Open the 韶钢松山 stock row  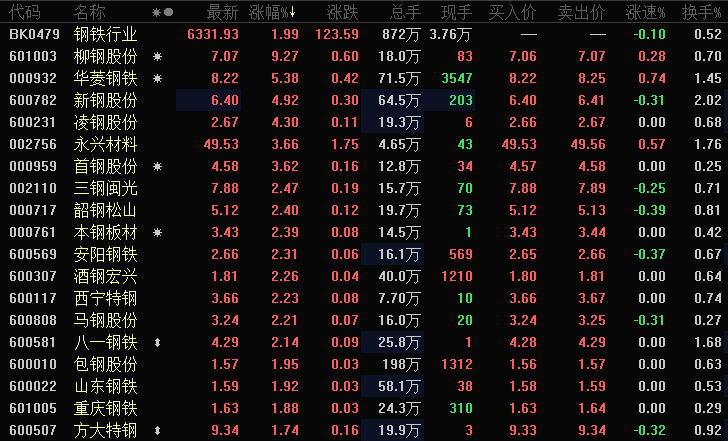click(364, 210)
